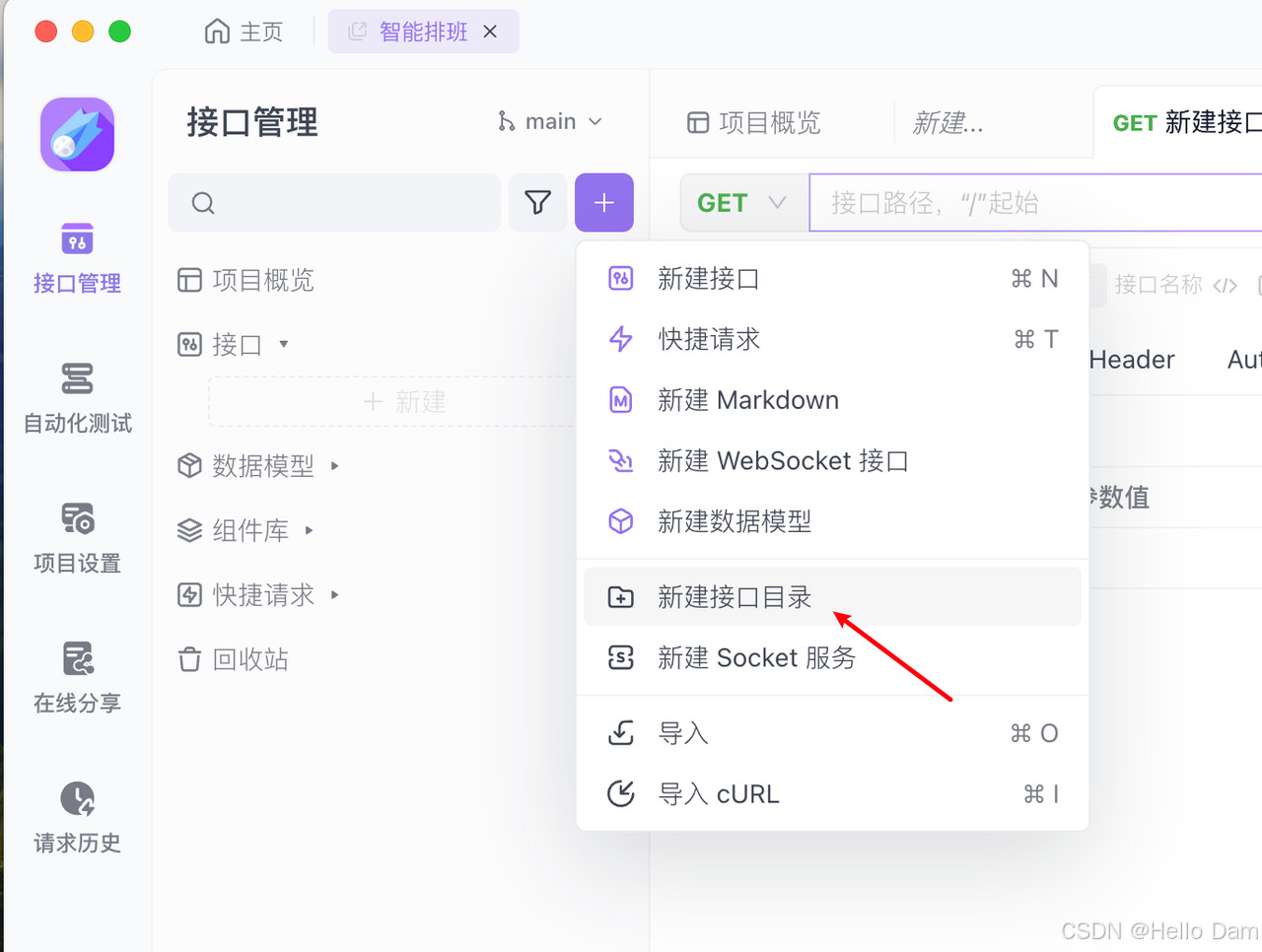Click the Apifox app logo icon
This screenshot has width=1262, height=952.
pyautogui.click(x=77, y=134)
